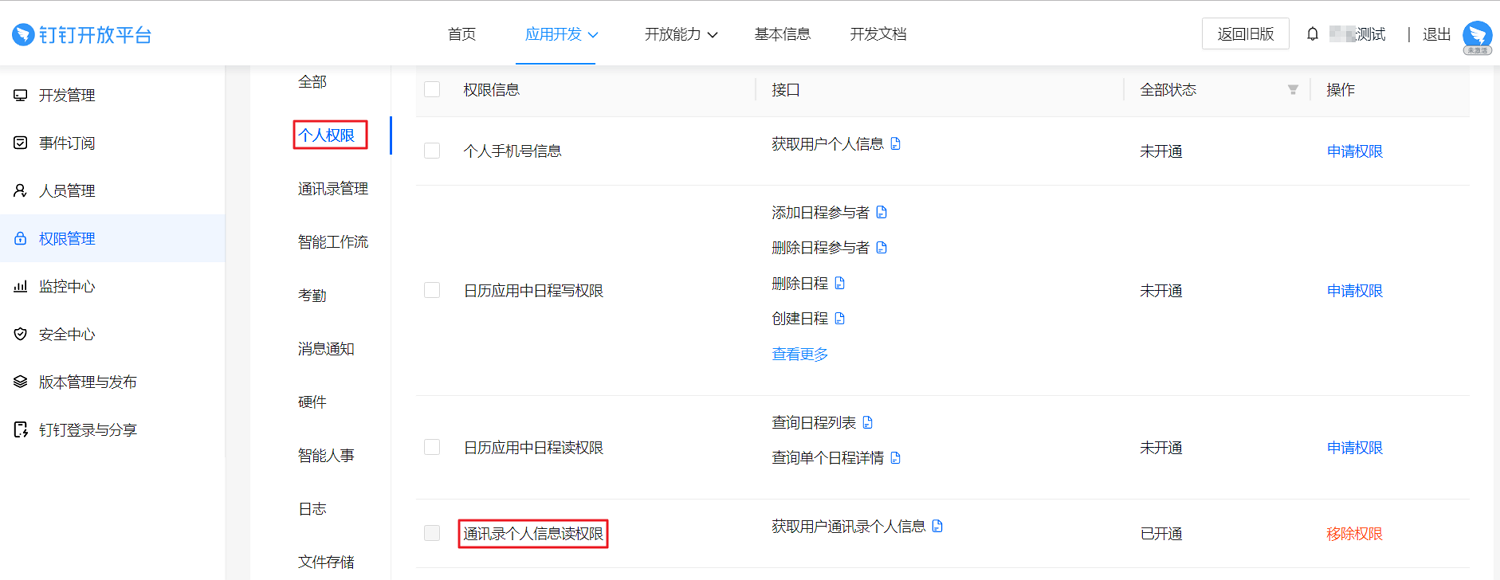
Task: Click the 返回旧版 button
Action: point(1246,34)
